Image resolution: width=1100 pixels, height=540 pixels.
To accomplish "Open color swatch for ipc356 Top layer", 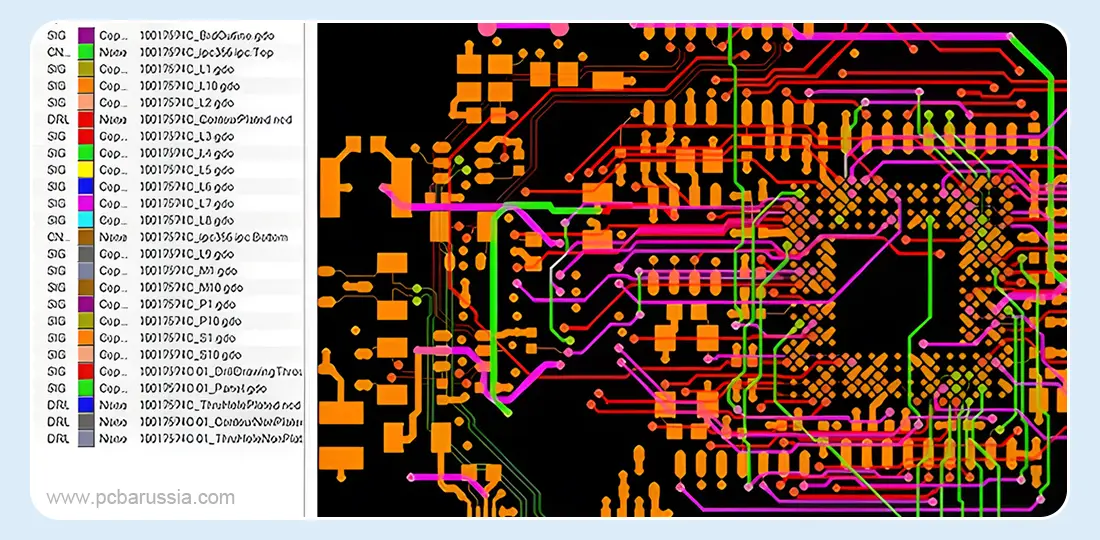I will [86, 51].
